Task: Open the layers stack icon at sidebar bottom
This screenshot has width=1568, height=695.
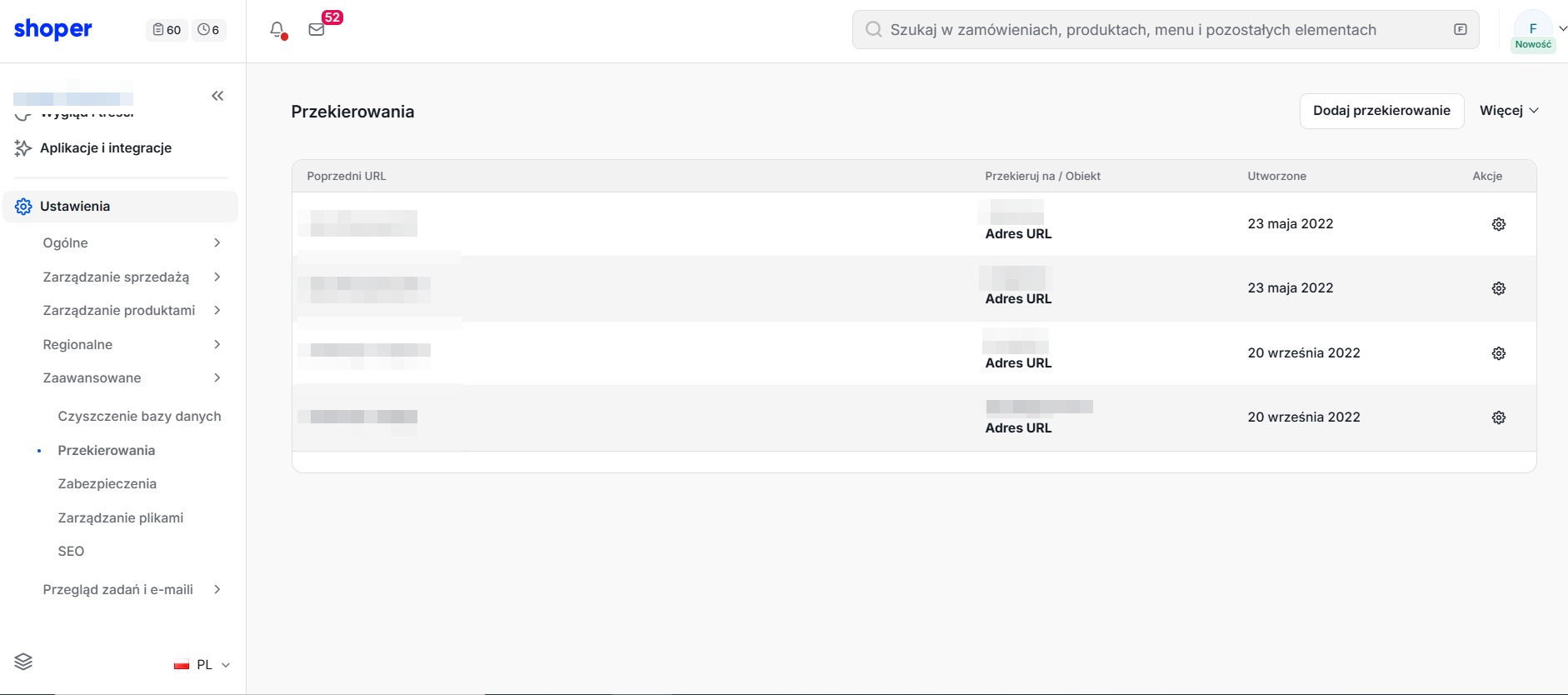Action: point(23,662)
